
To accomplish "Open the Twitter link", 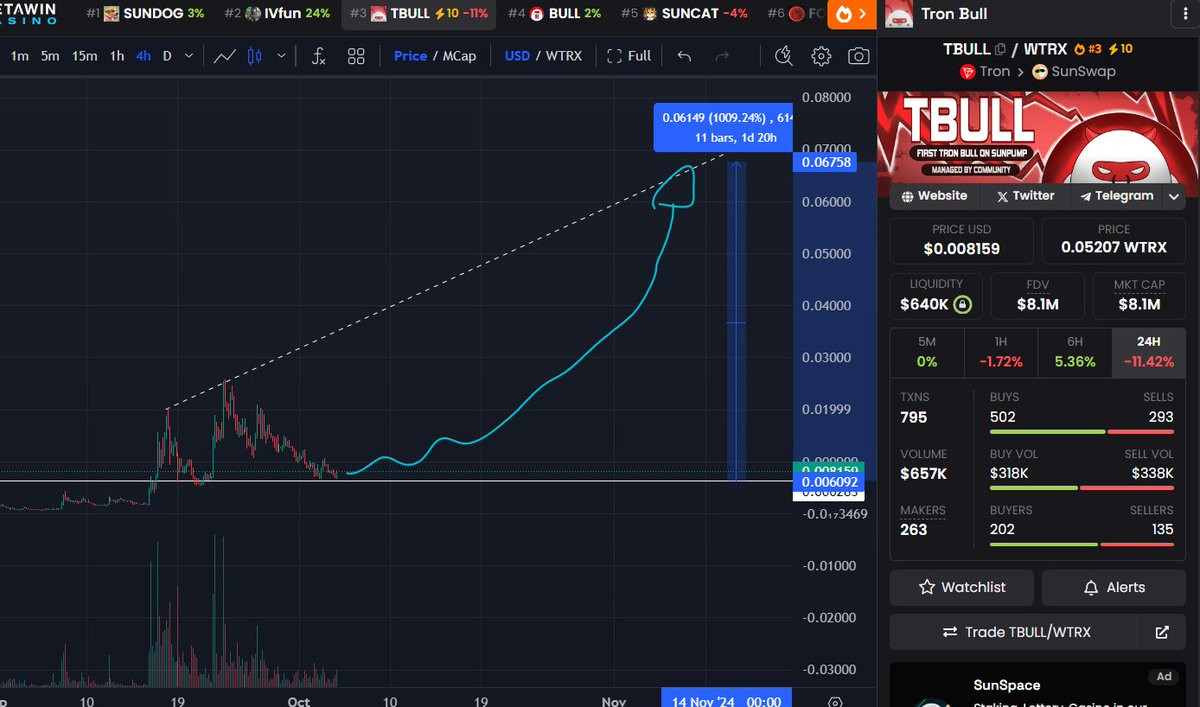I will click(x=1026, y=196).
